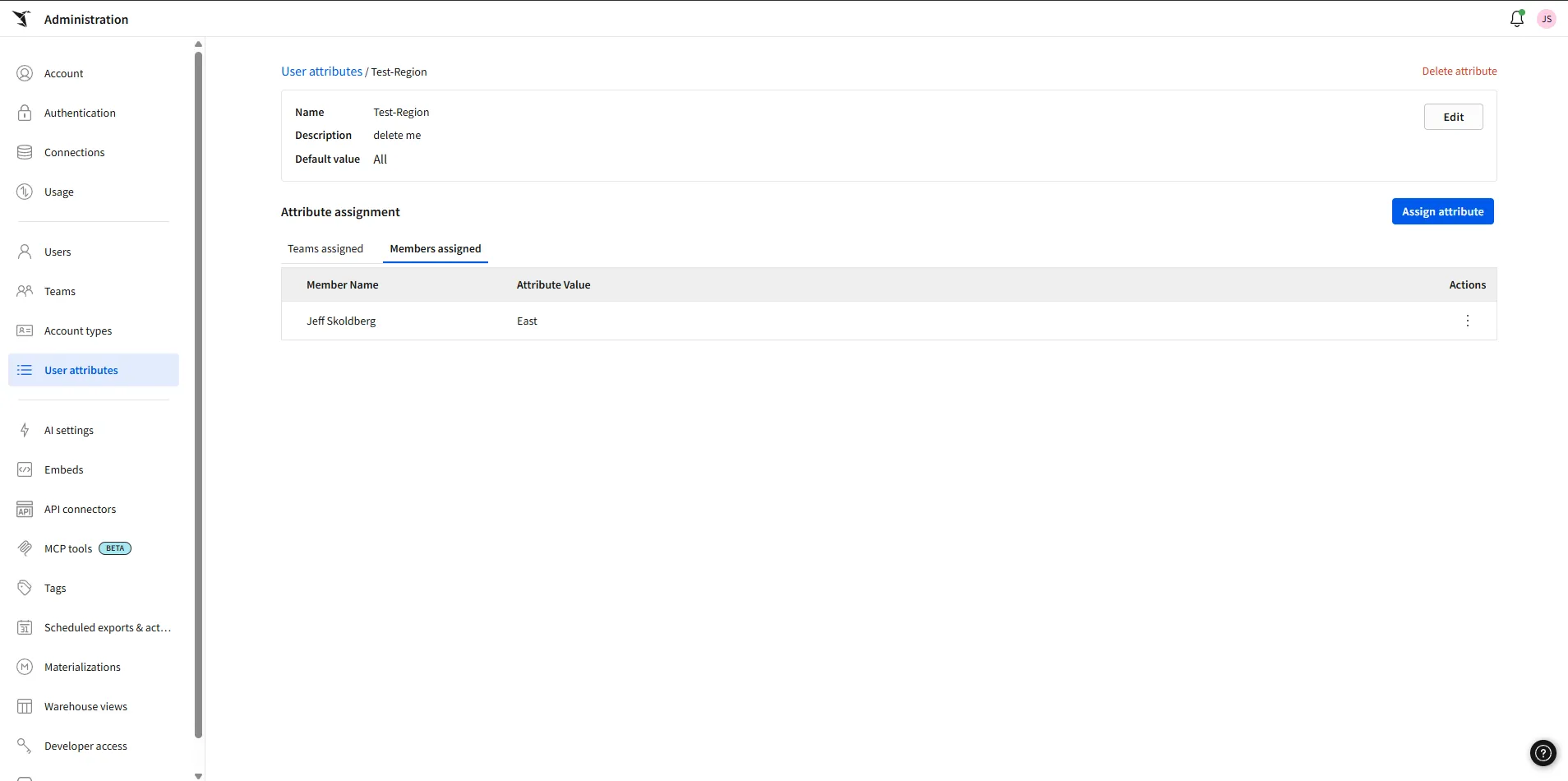The width and height of the screenshot is (1568, 781).
Task: Click the API connectors icon
Action: coord(25,509)
